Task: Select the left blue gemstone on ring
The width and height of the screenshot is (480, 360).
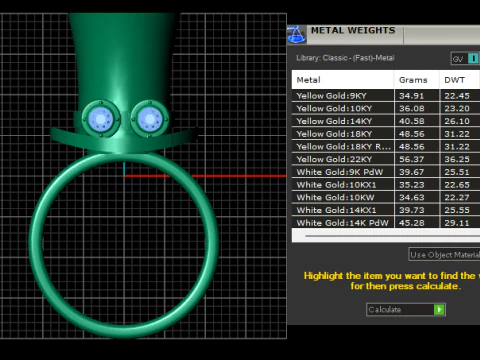Action: [x=101, y=119]
